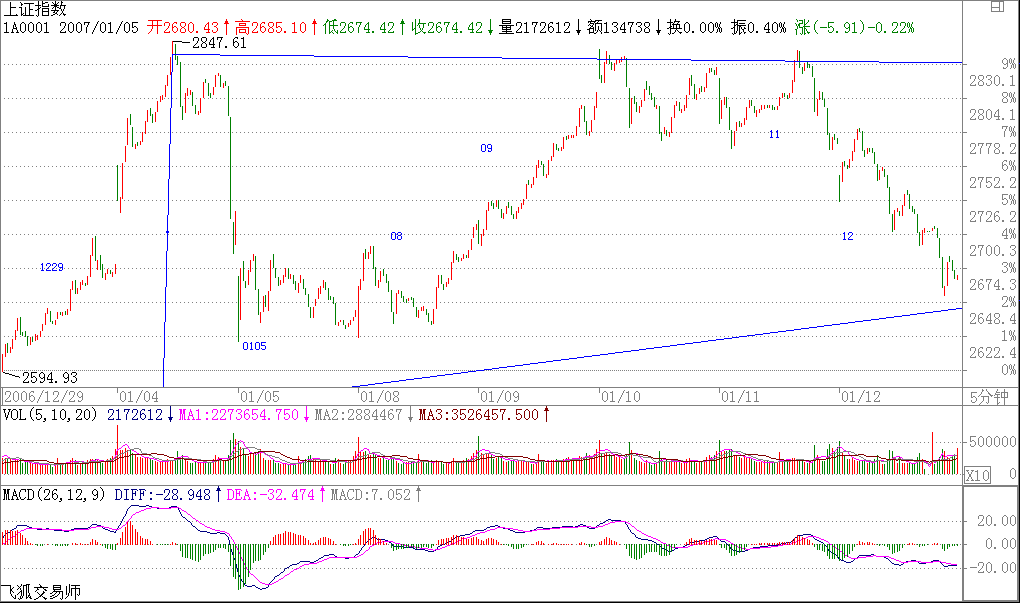
Task: Click the X10 volume scale button
Action: [x=976, y=477]
